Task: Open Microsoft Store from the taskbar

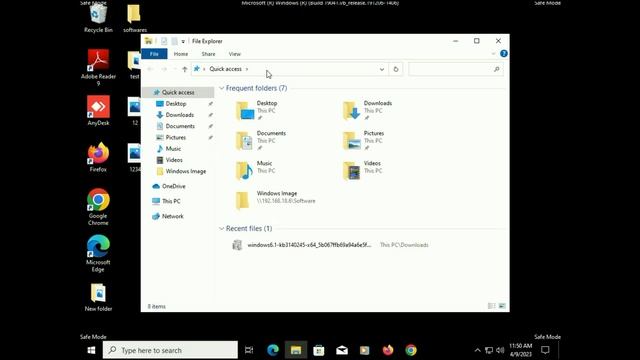Action: (x=319, y=350)
